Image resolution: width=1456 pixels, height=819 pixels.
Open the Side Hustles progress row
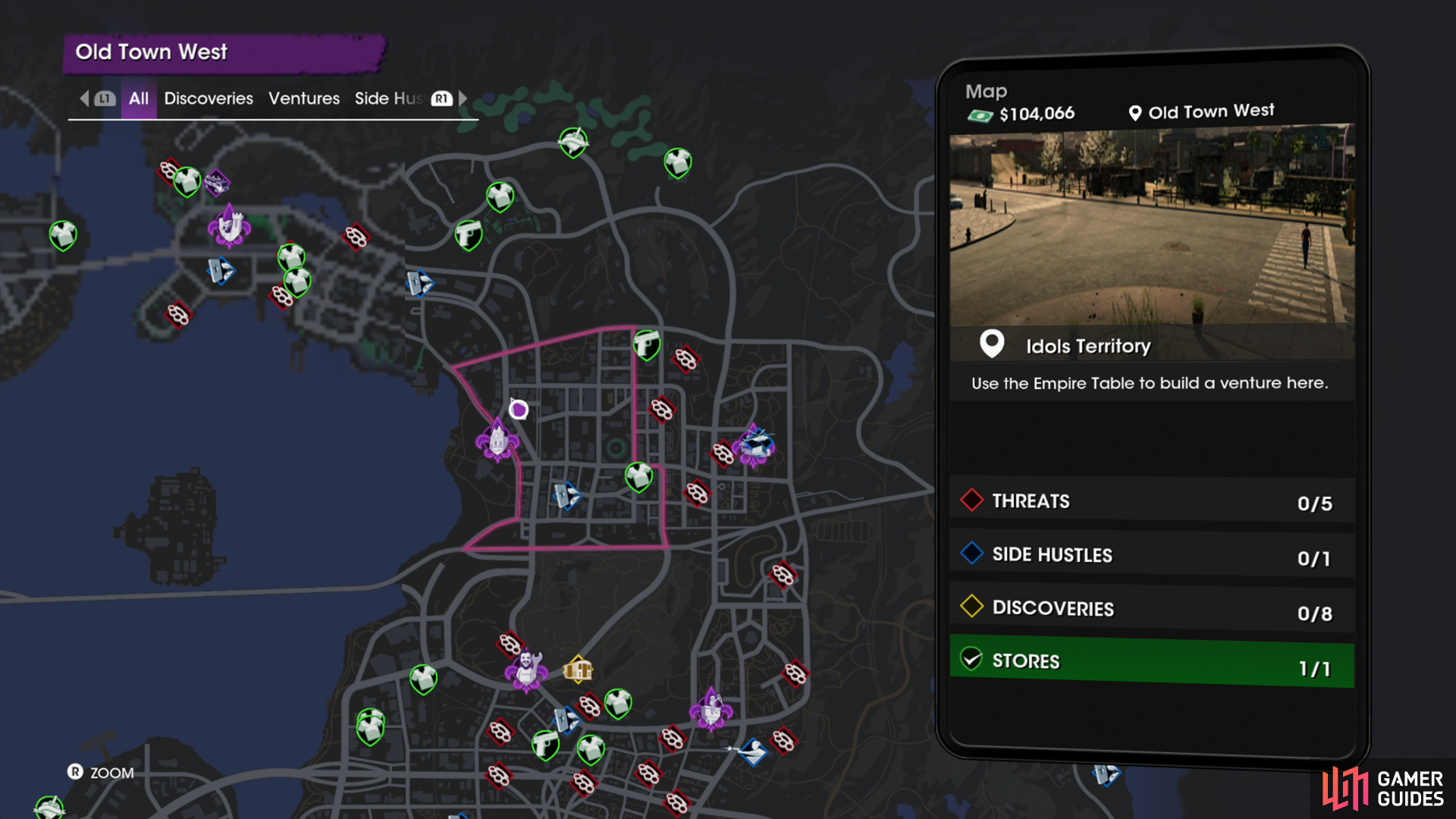tap(1151, 555)
